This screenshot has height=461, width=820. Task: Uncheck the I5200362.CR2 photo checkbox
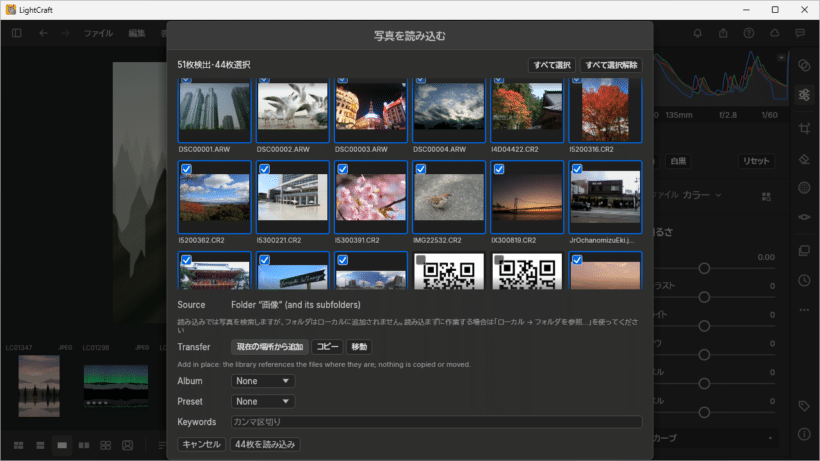pos(186,169)
